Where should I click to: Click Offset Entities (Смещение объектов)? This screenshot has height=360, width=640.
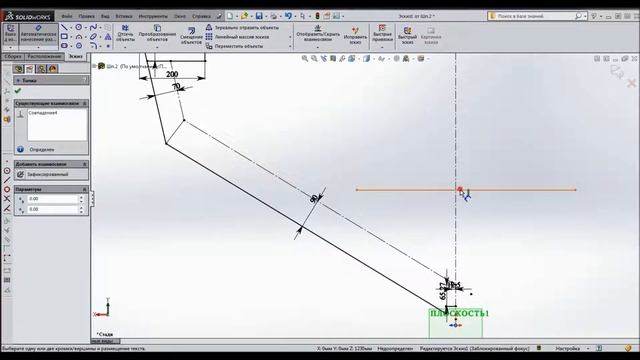[x=191, y=36]
